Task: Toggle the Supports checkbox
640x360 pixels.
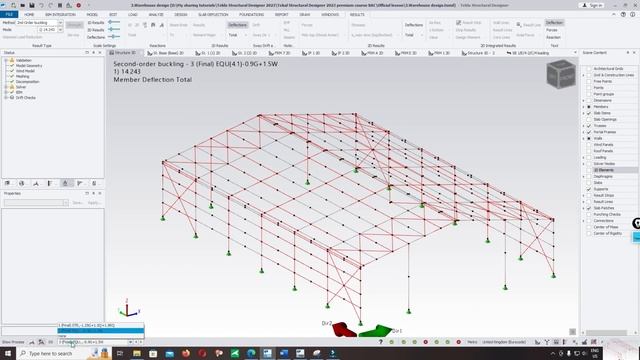Action: point(589,189)
